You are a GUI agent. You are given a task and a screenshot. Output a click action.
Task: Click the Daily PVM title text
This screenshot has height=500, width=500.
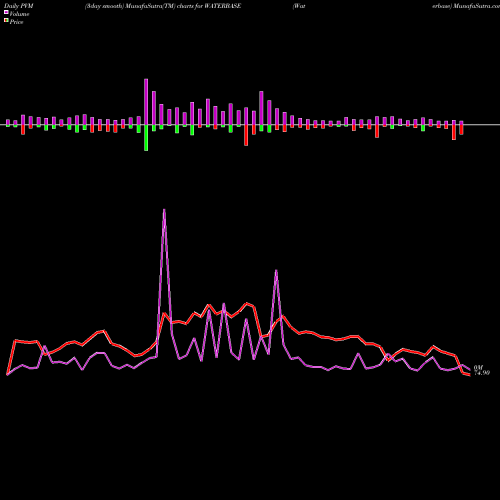click(19, 6)
